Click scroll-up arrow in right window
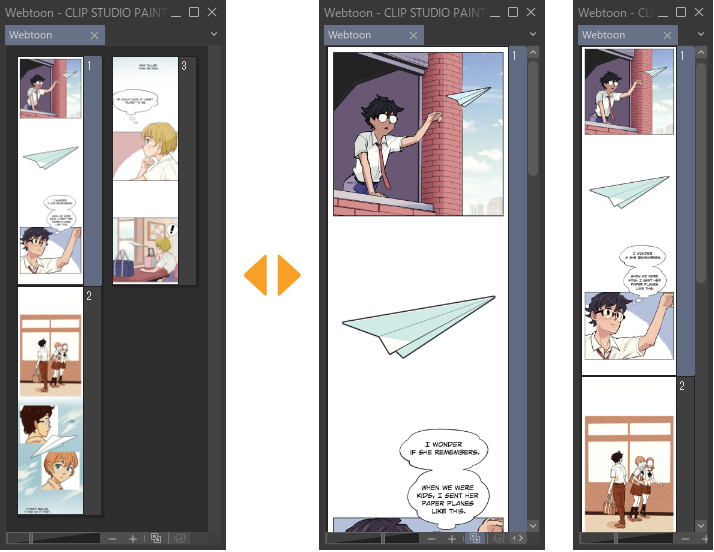The width and height of the screenshot is (714, 552). point(701,52)
